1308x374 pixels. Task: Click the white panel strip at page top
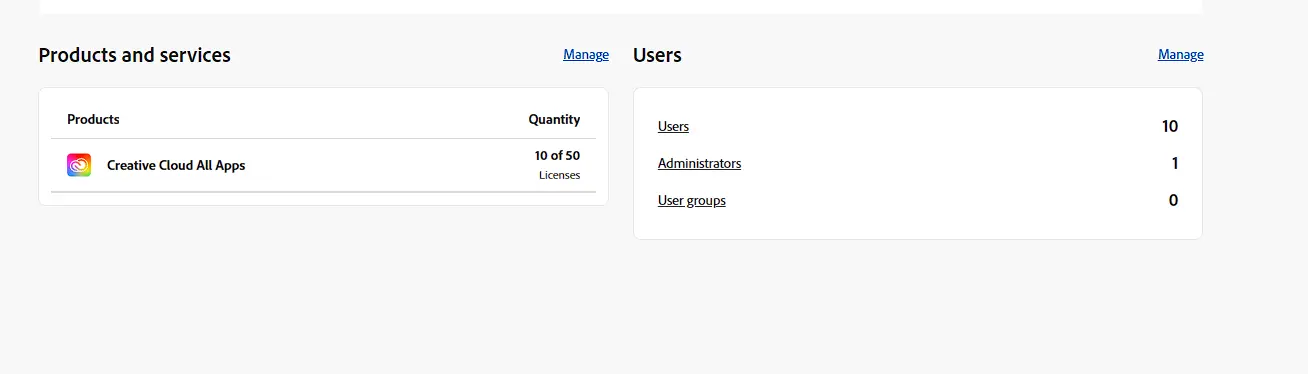click(x=620, y=6)
